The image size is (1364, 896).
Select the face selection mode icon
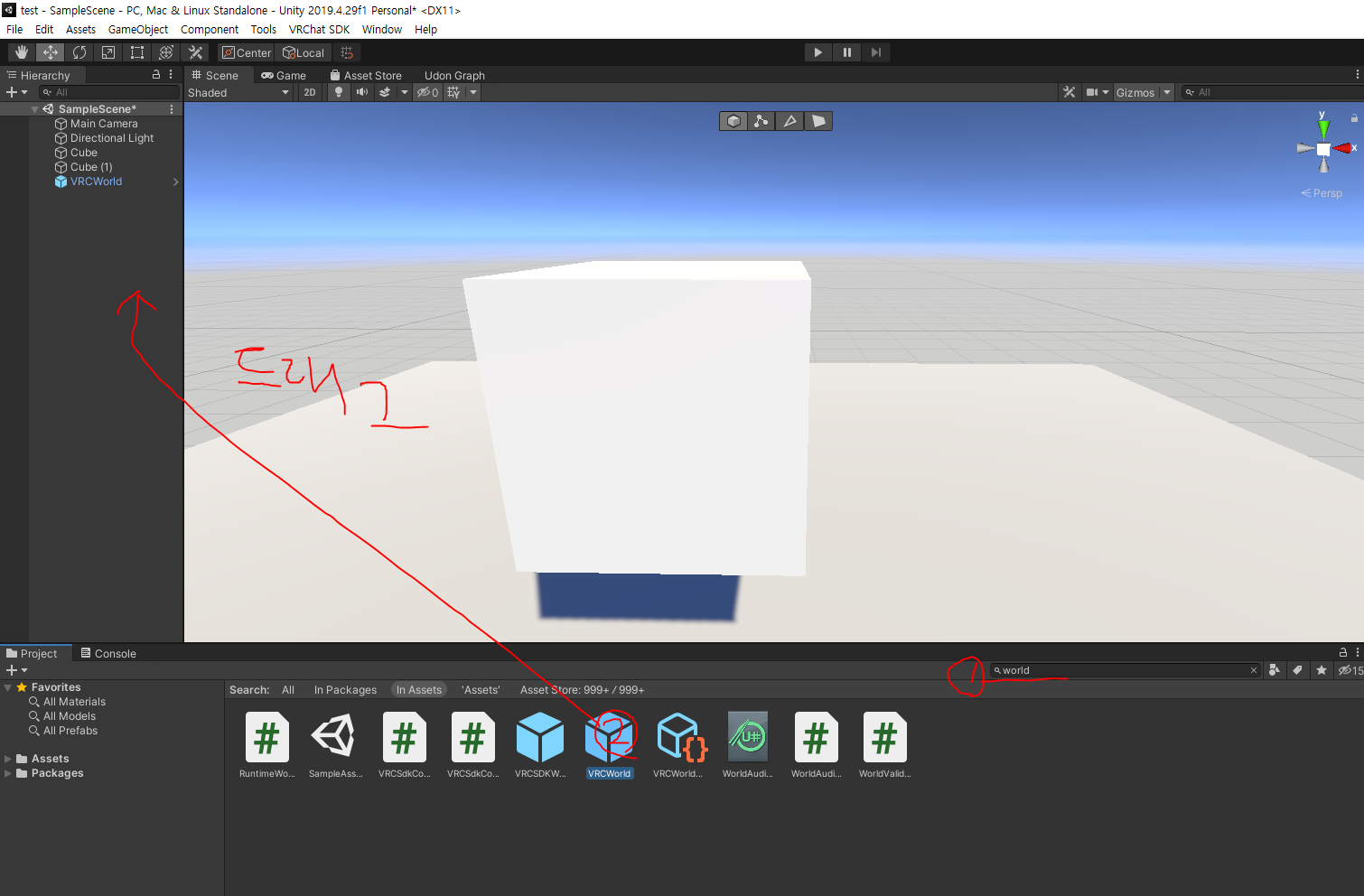click(818, 121)
